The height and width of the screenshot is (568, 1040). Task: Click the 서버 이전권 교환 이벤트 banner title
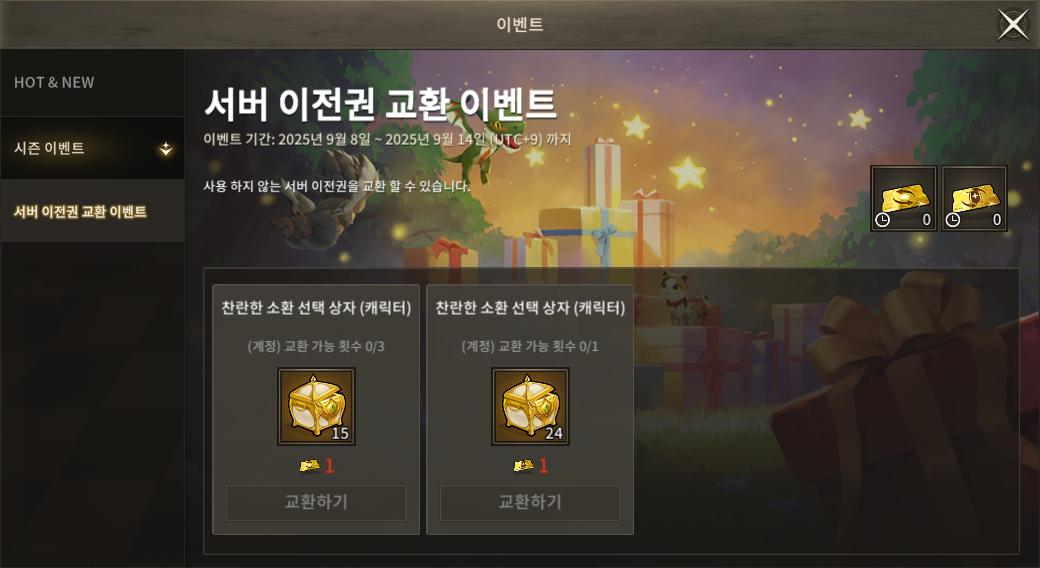click(380, 104)
